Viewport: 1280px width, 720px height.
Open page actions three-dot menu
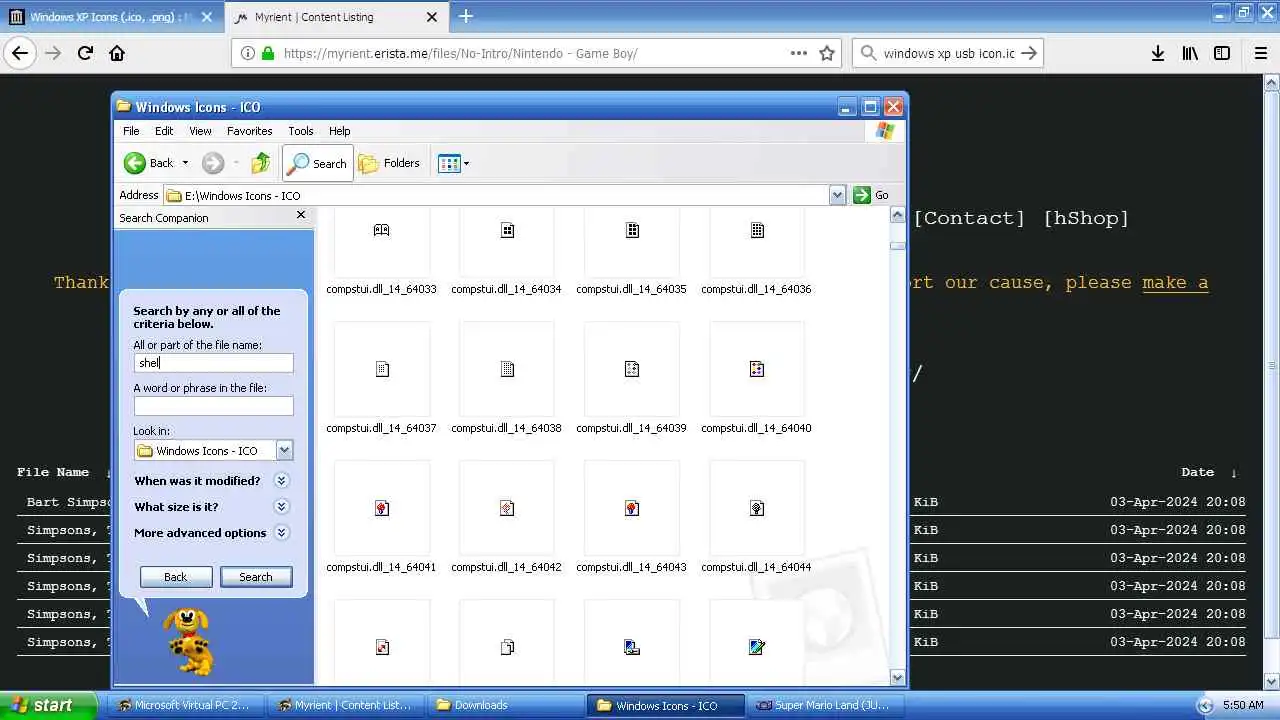pyautogui.click(x=799, y=53)
